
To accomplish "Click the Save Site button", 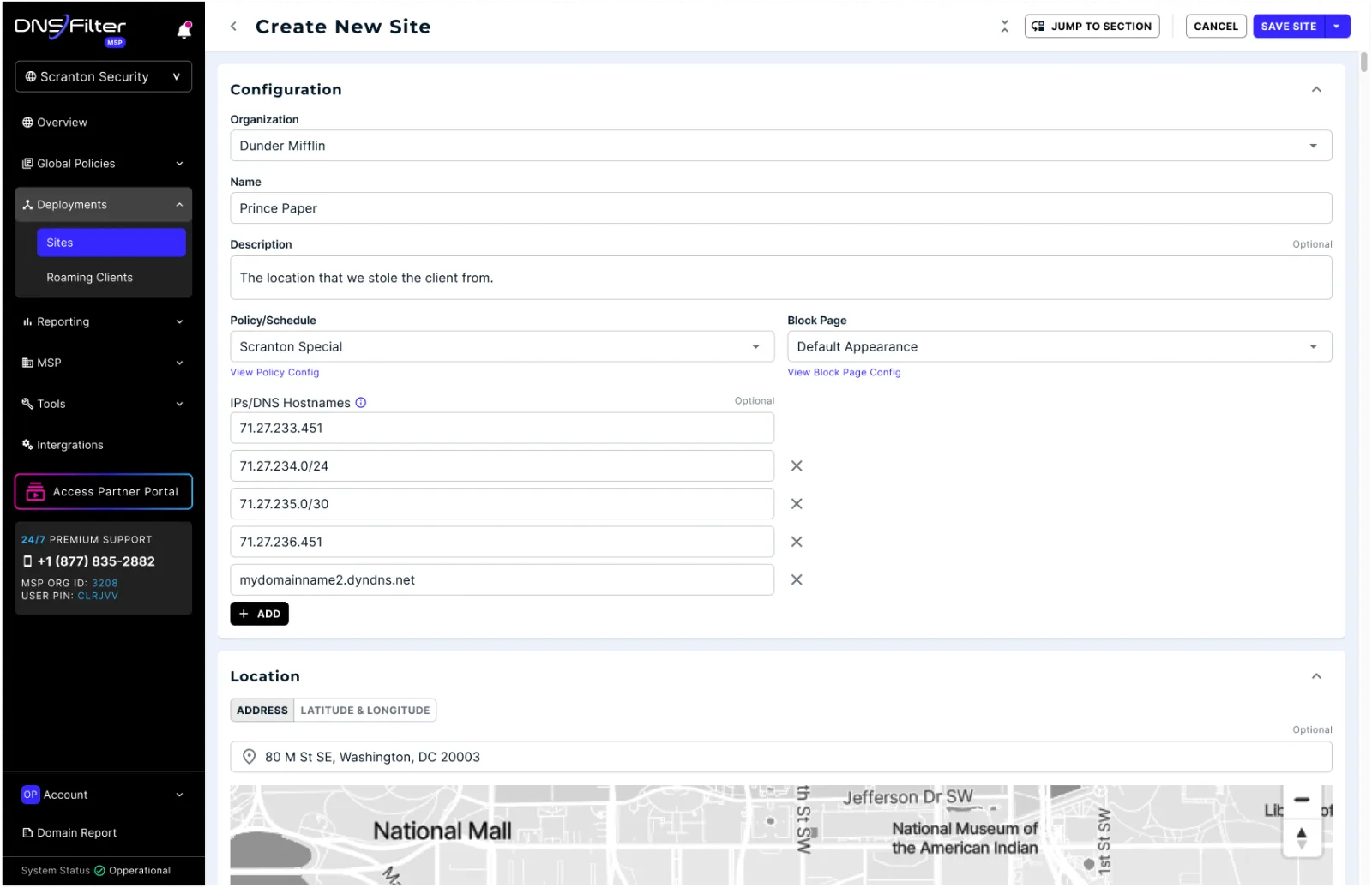I will [x=1289, y=27].
